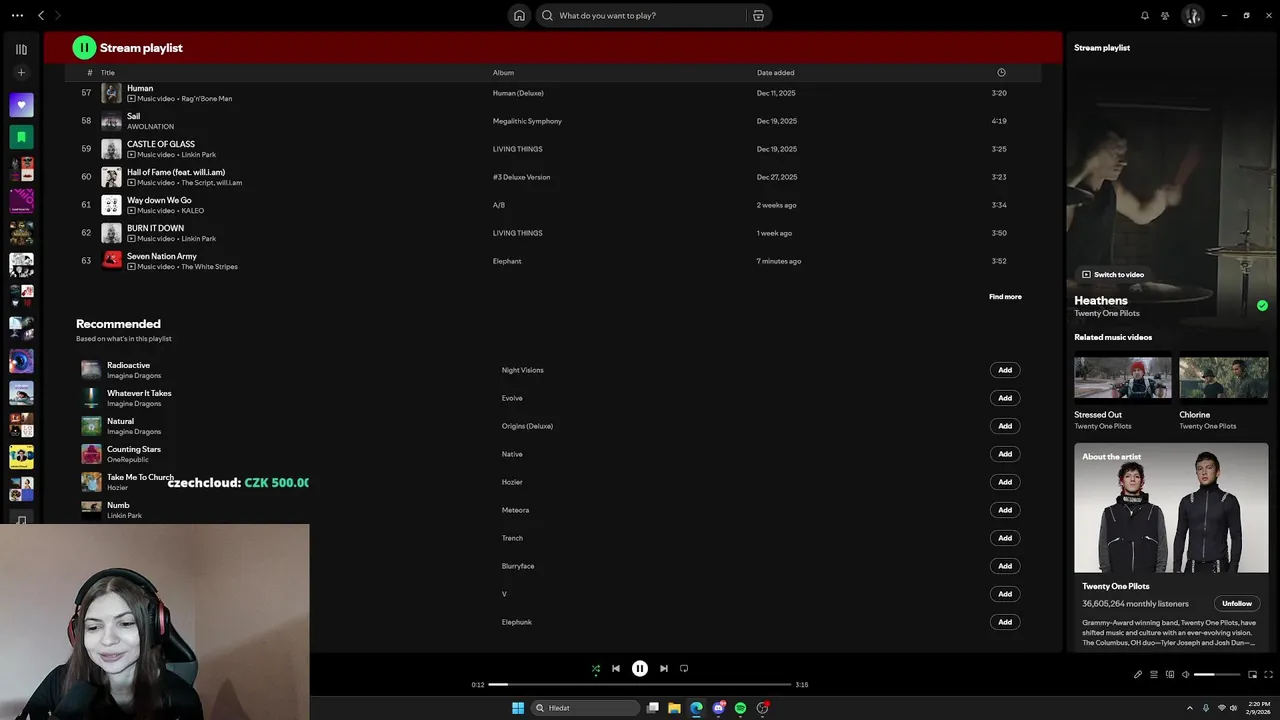1280x720 pixels.
Task: Create a new playlist with plus icon
Action: (21, 73)
